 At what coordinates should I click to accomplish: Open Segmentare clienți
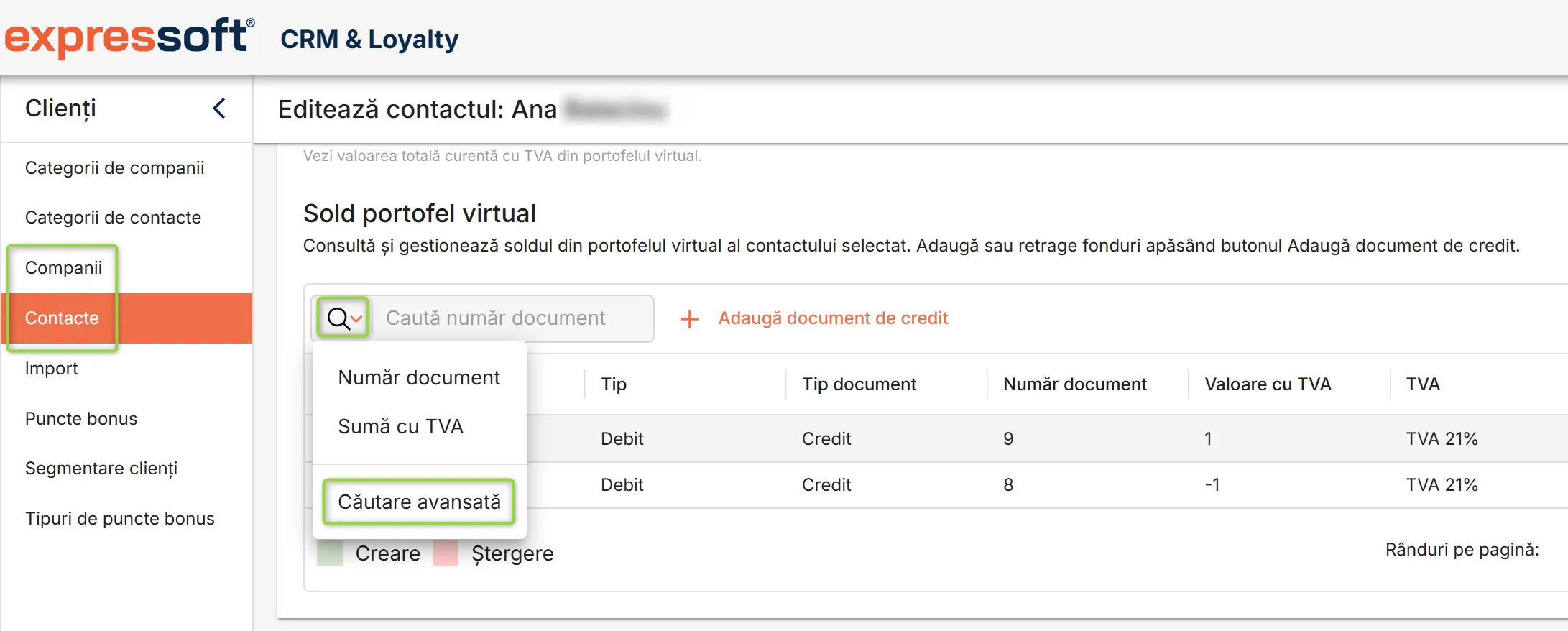101,469
